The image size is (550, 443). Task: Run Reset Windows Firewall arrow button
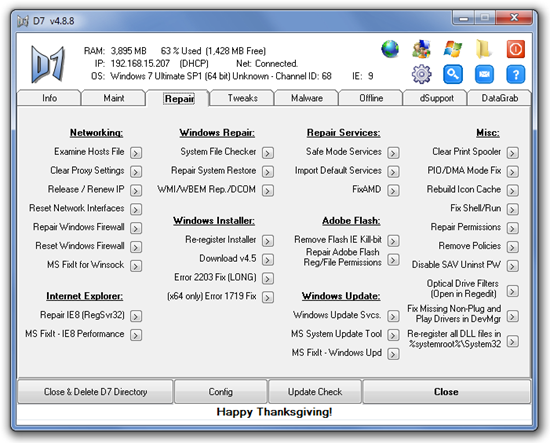[136, 247]
